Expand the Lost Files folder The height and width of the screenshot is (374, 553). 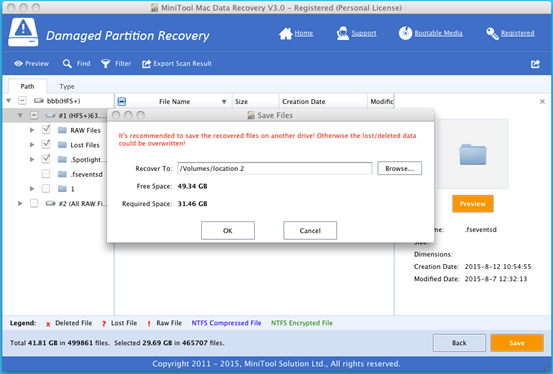coord(32,145)
